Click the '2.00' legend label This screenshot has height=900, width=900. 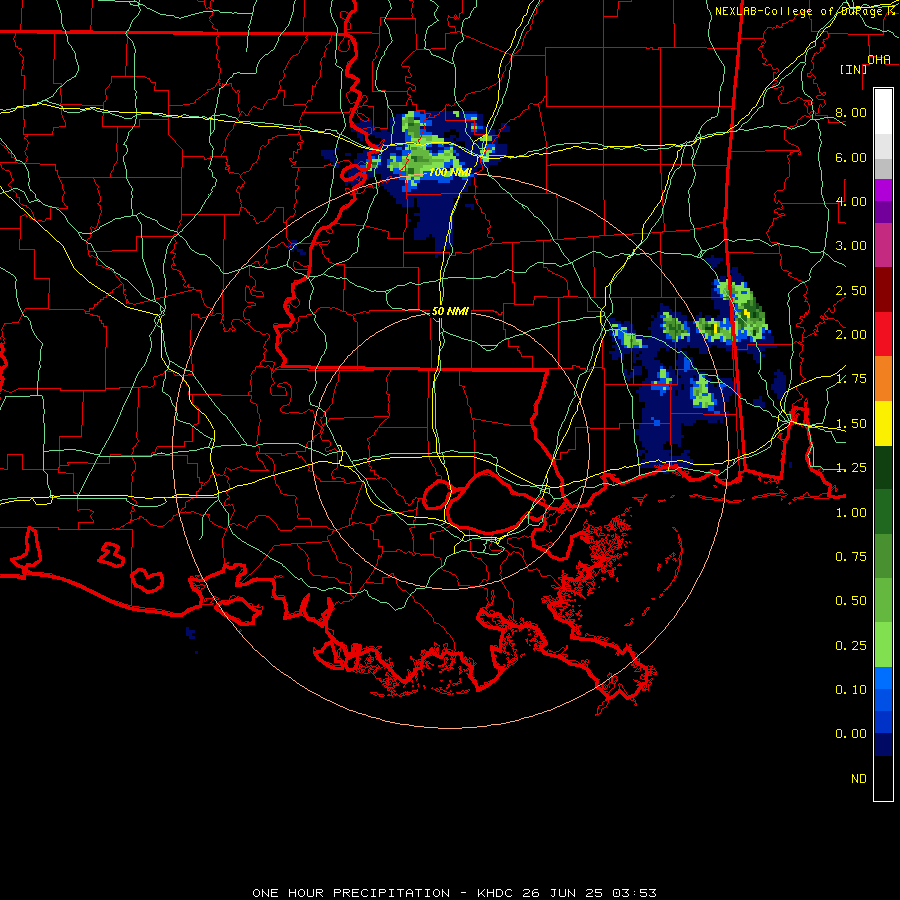(x=851, y=334)
